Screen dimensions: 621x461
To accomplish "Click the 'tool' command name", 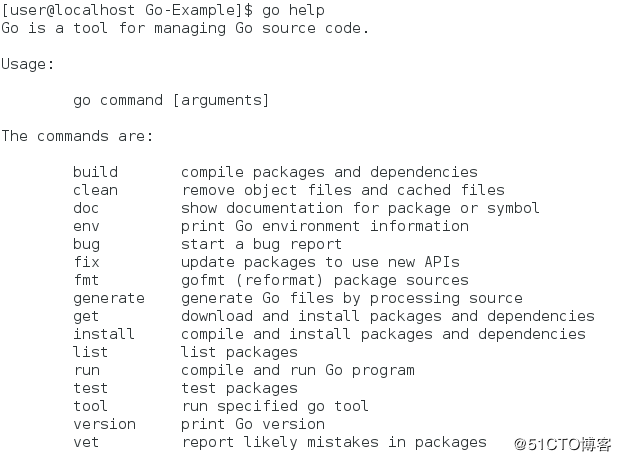I will pyautogui.click(x=90, y=406).
